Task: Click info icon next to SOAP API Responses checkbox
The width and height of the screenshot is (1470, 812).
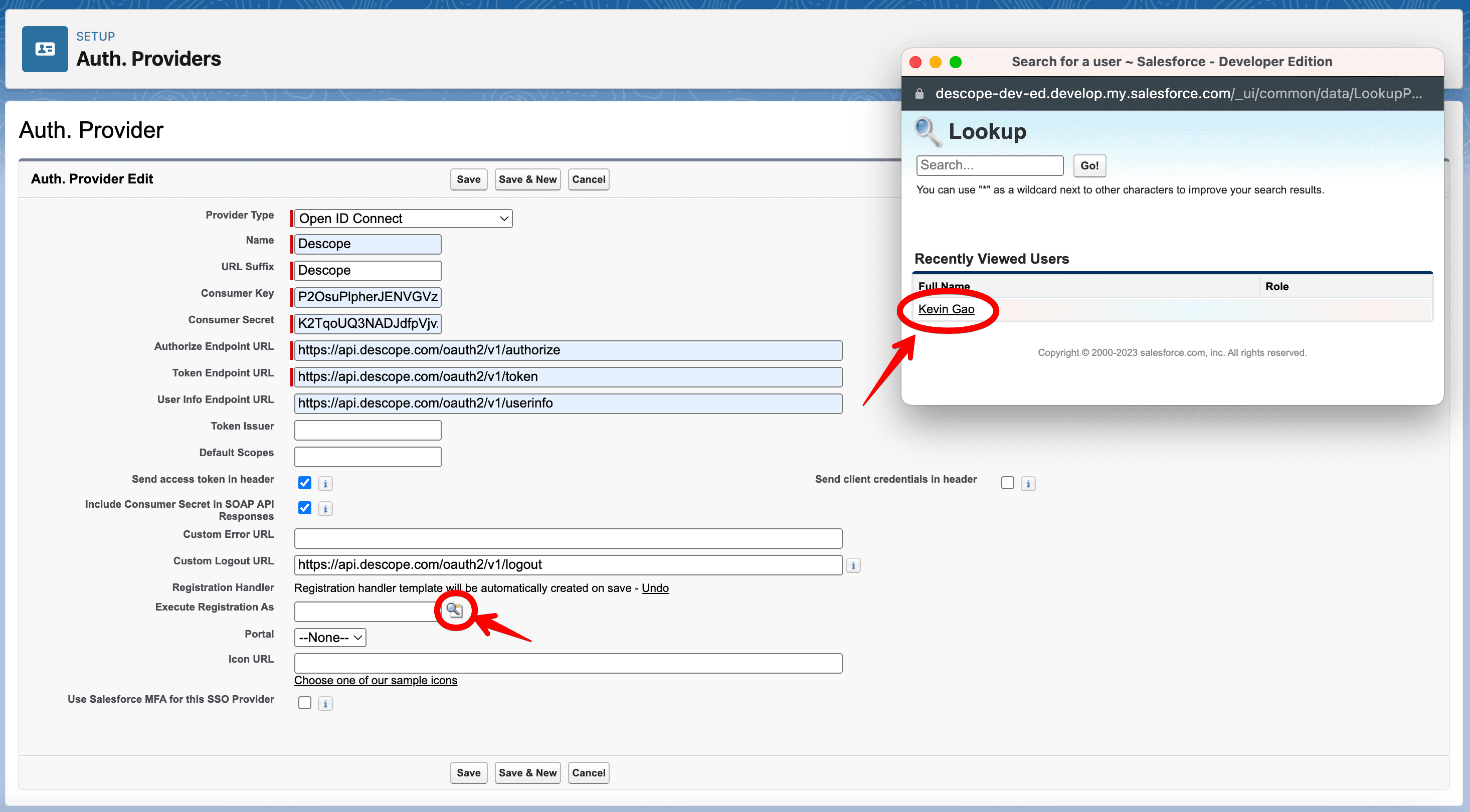Action: (x=325, y=508)
